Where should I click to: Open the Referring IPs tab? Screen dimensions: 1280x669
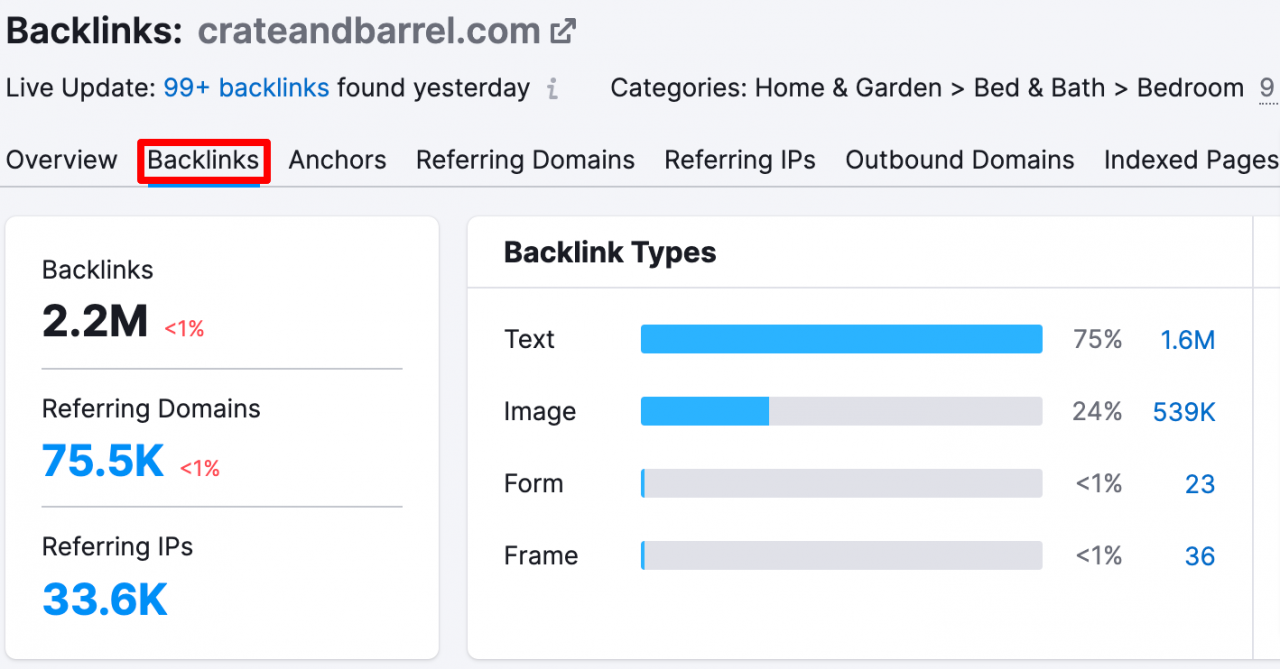click(740, 160)
